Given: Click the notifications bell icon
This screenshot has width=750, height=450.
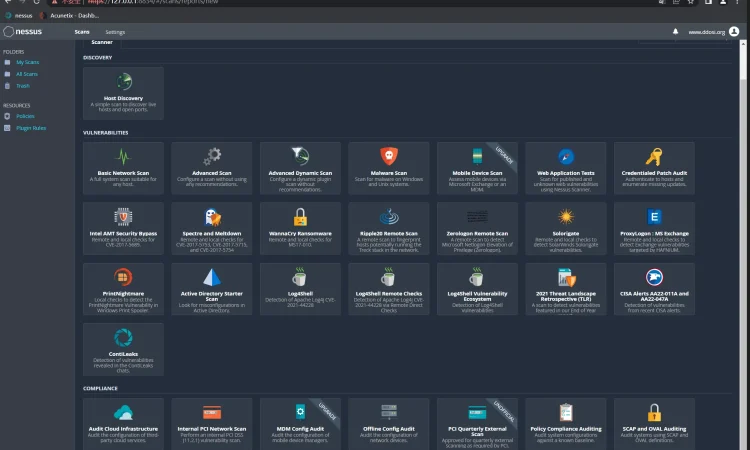Looking at the screenshot, I should [x=675, y=32].
